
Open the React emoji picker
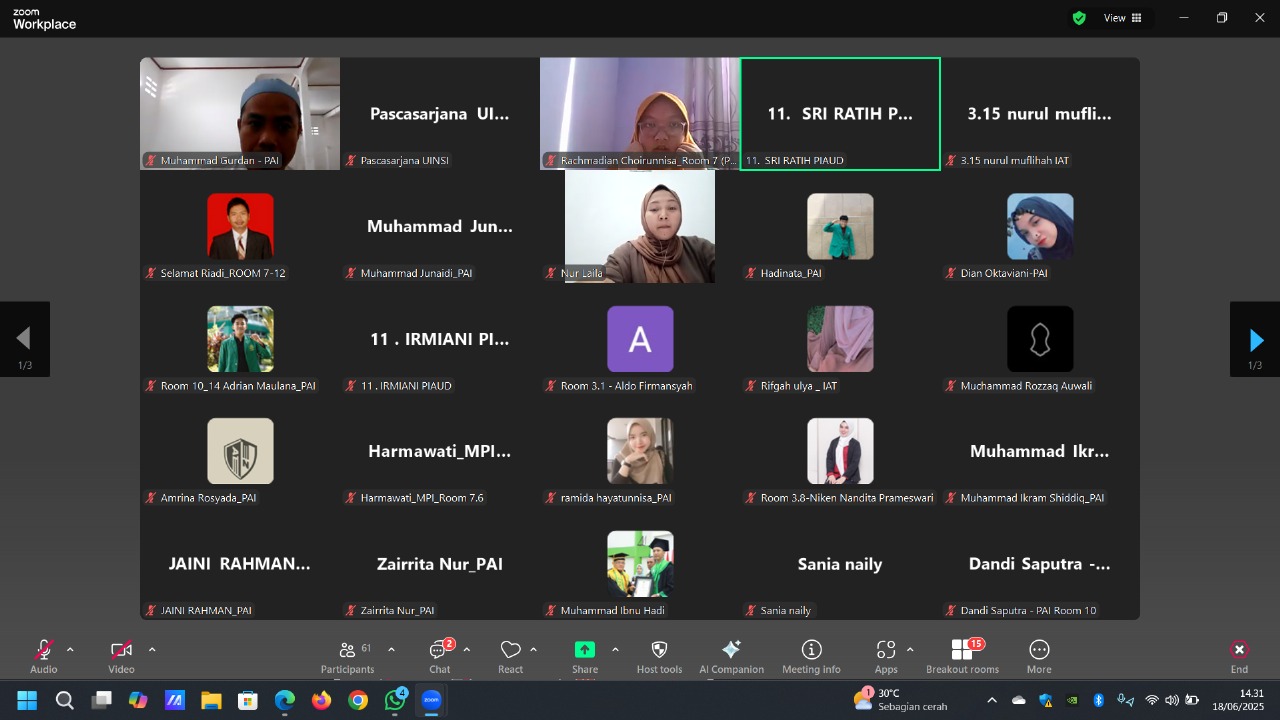(510, 656)
